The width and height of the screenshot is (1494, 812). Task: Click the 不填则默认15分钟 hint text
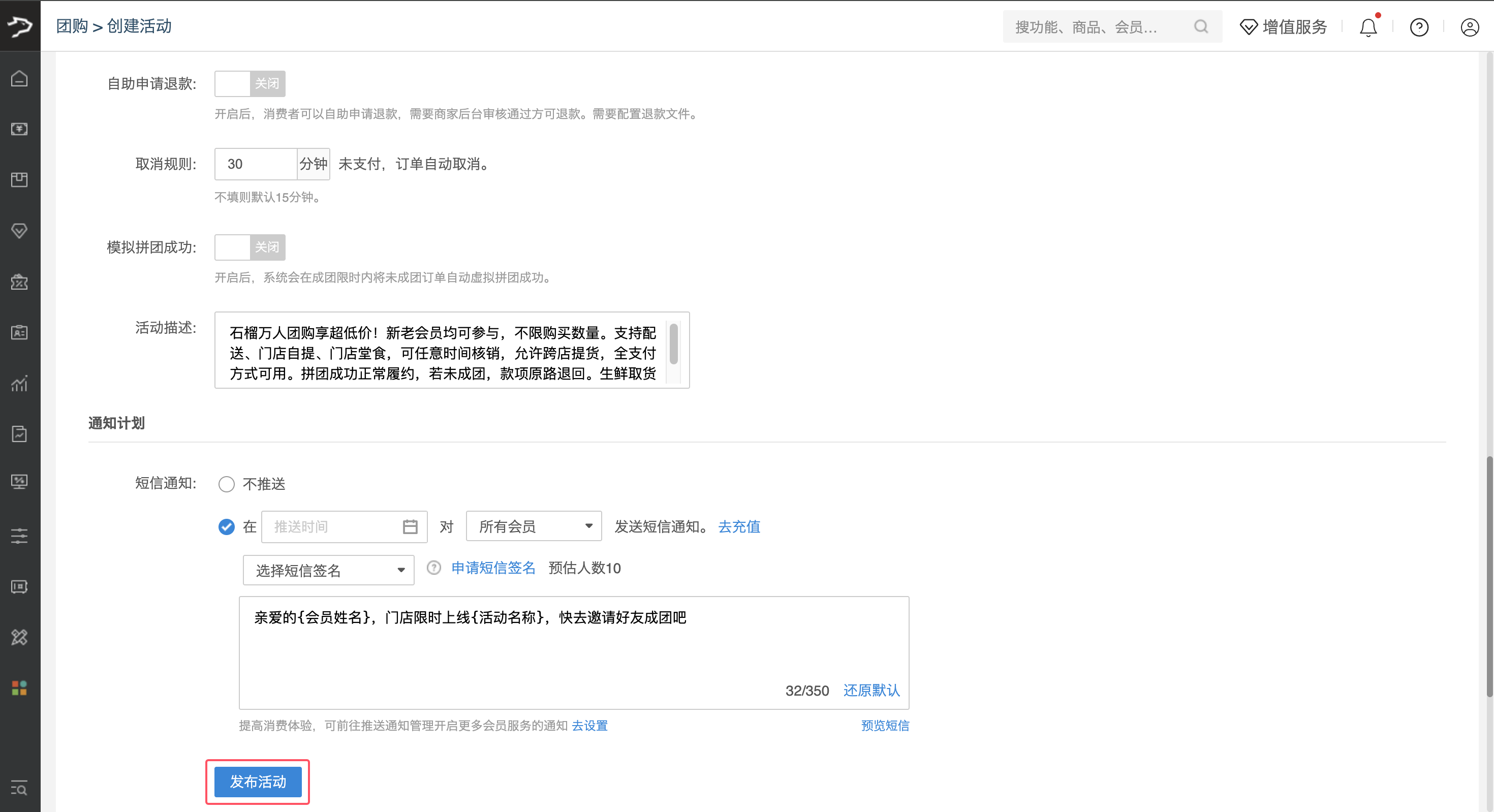[x=268, y=197]
